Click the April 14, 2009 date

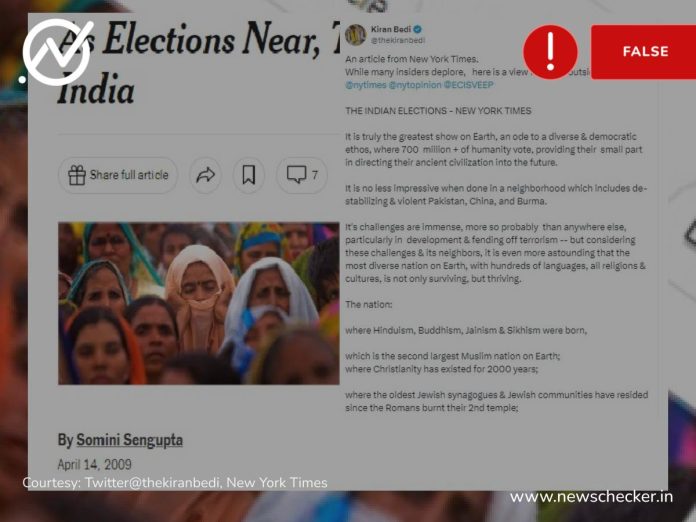(95, 464)
